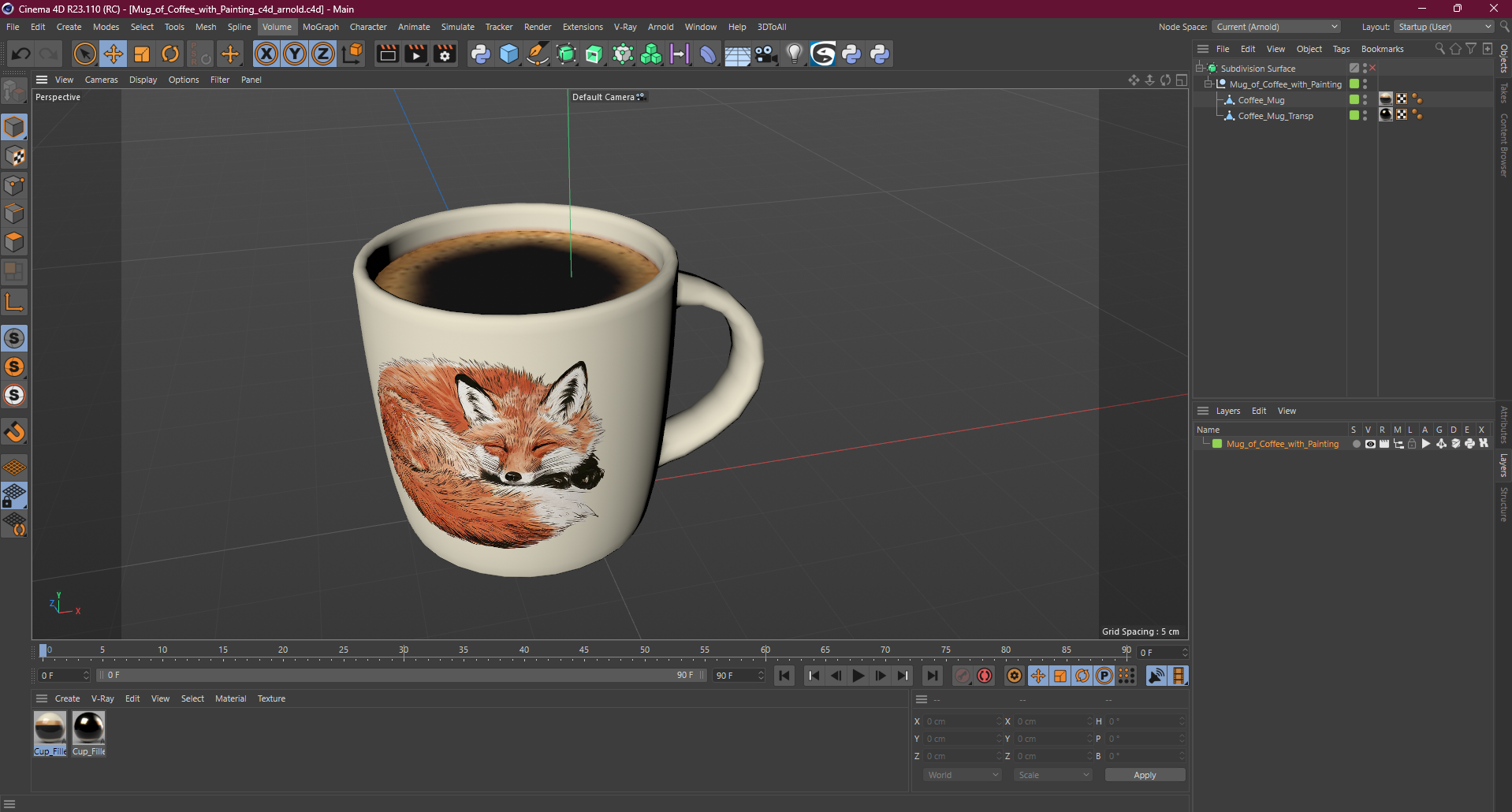Screen dimensions: 1512x812
Task: Click green layer color swatch in Layers
Action: (x=1217, y=444)
